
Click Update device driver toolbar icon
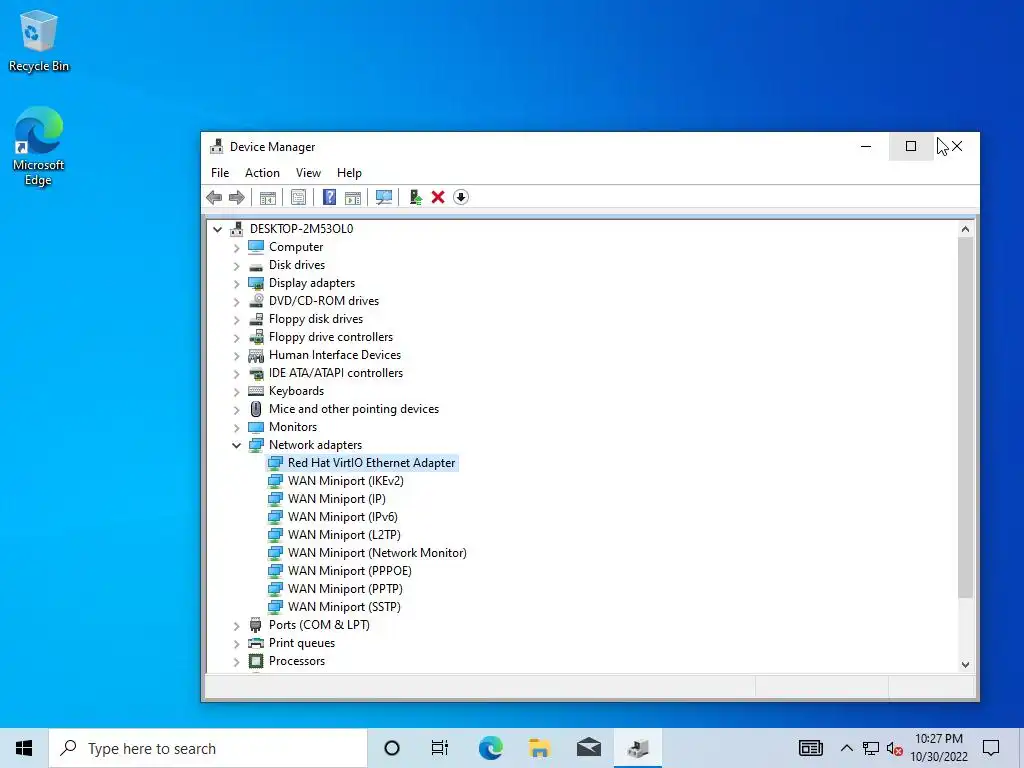pyautogui.click(x=415, y=197)
